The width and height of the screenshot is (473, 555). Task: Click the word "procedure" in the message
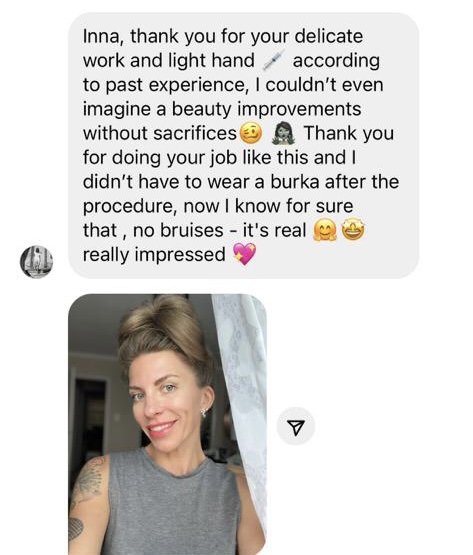coord(130,207)
